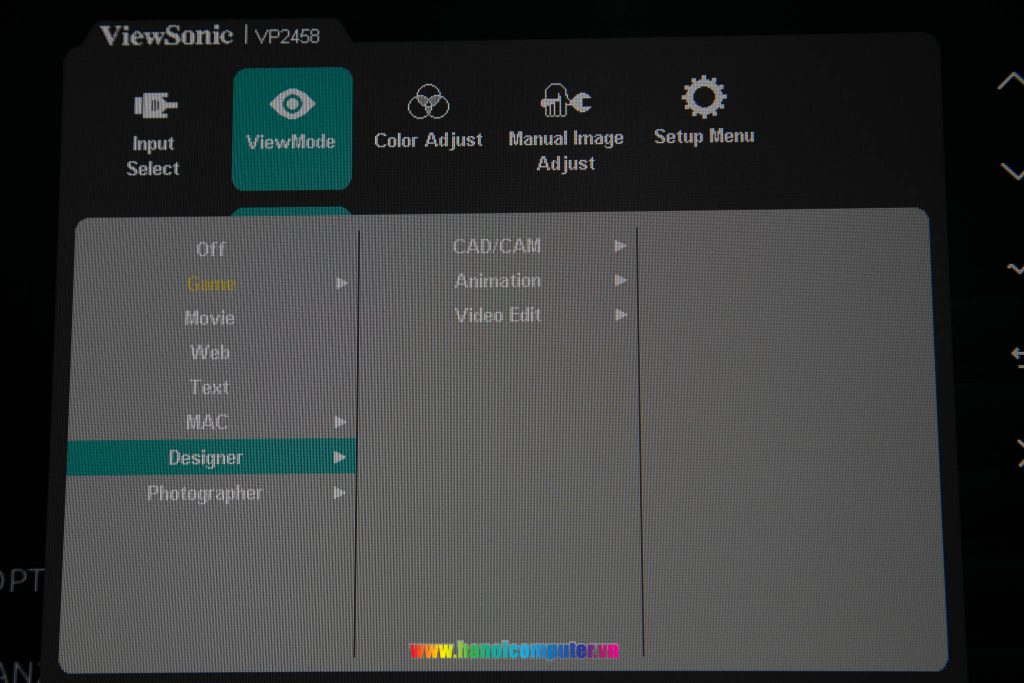This screenshot has height=683, width=1024.
Task: Click the down arrow key guide icon
Action: pos(1012,172)
